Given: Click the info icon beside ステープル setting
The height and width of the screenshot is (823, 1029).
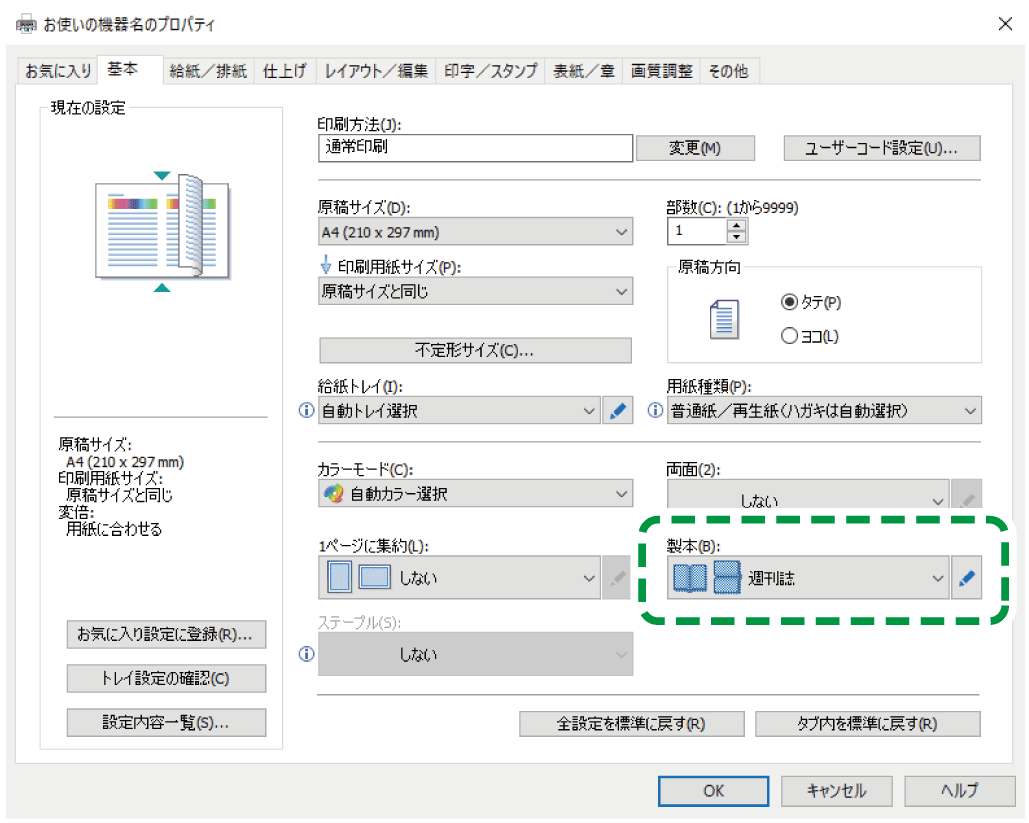Looking at the screenshot, I should (307, 654).
